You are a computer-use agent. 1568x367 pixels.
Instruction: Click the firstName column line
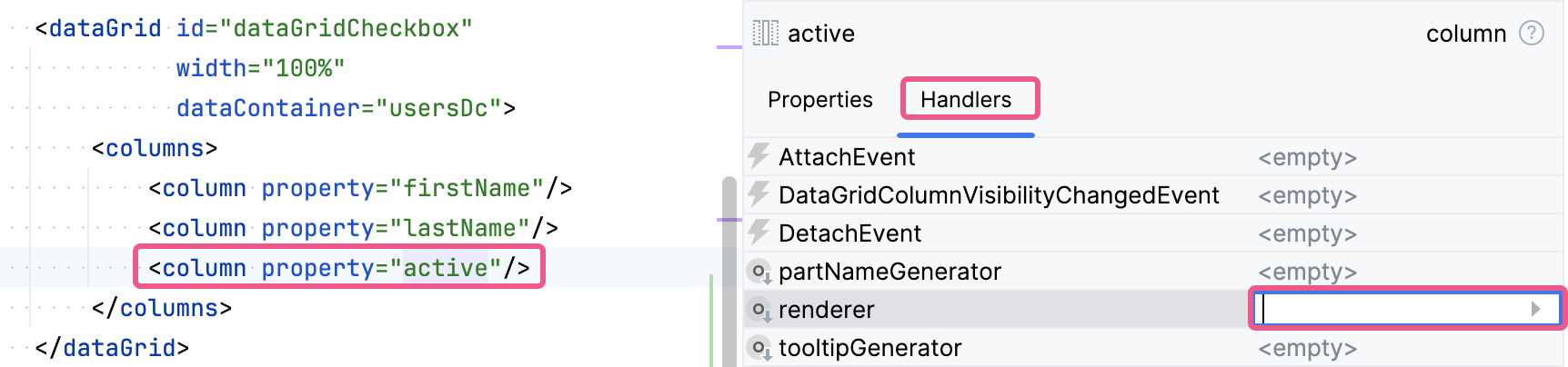(x=360, y=188)
